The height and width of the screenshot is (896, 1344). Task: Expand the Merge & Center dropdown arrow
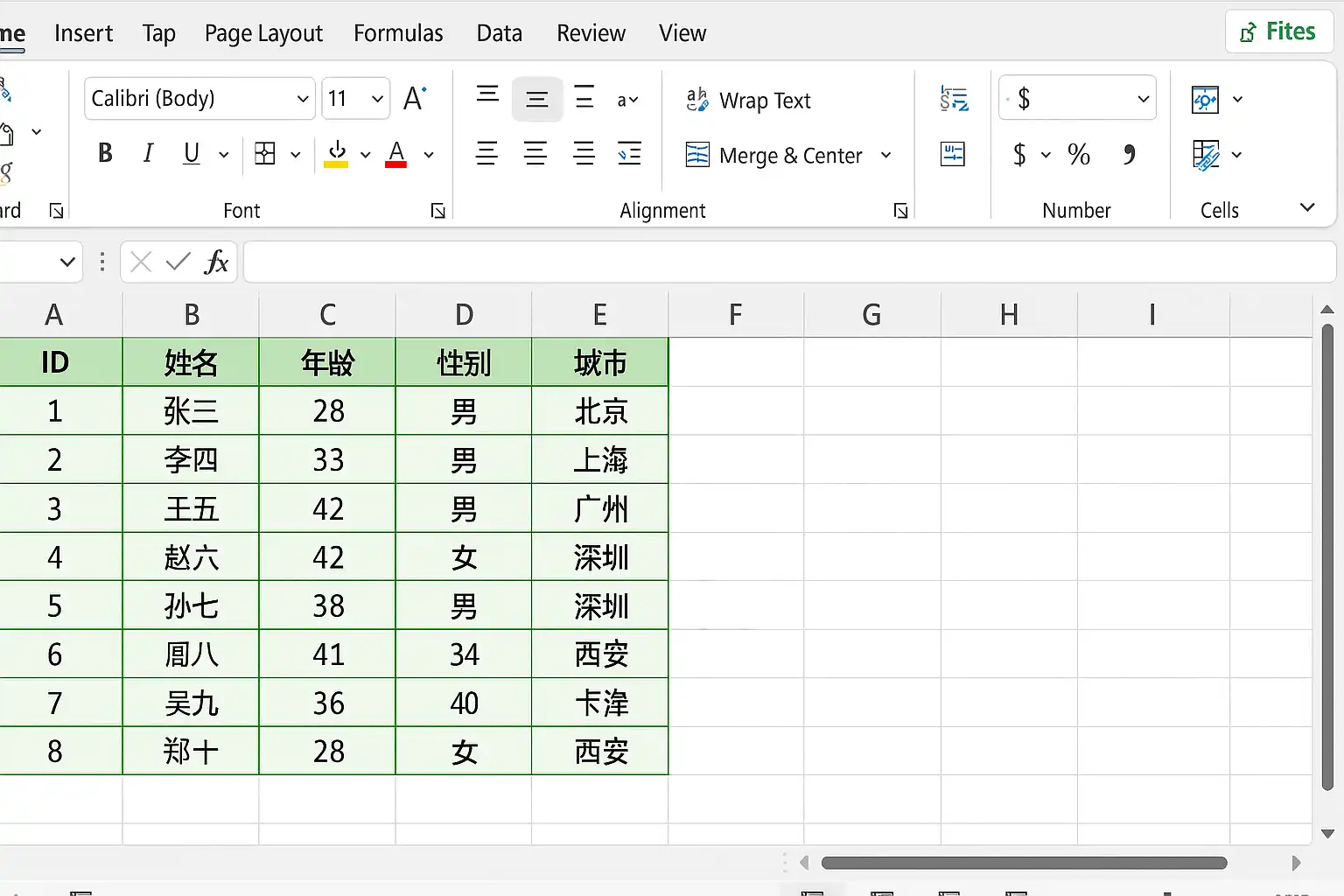886,155
